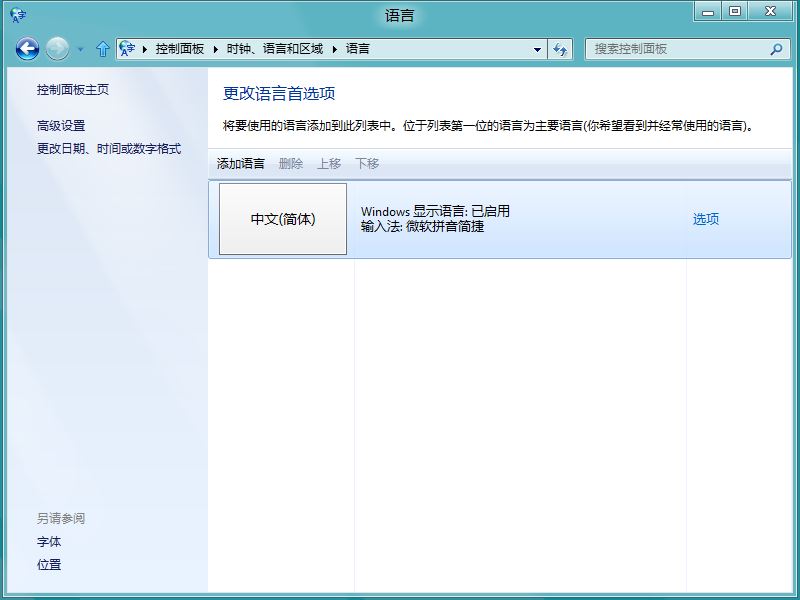Expand the arrow after 控制面板 breadcrumb
Viewport: 800px width, 600px height.
[215, 49]
